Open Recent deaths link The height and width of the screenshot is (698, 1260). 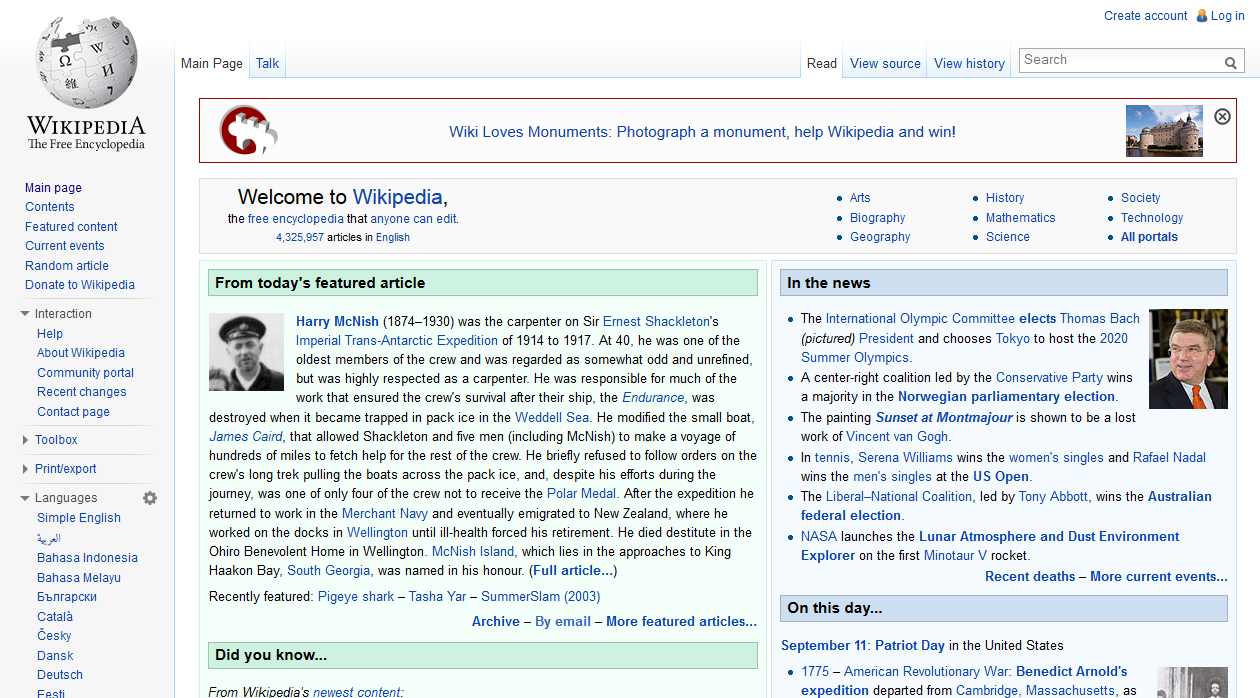[x=1030, y=577]
